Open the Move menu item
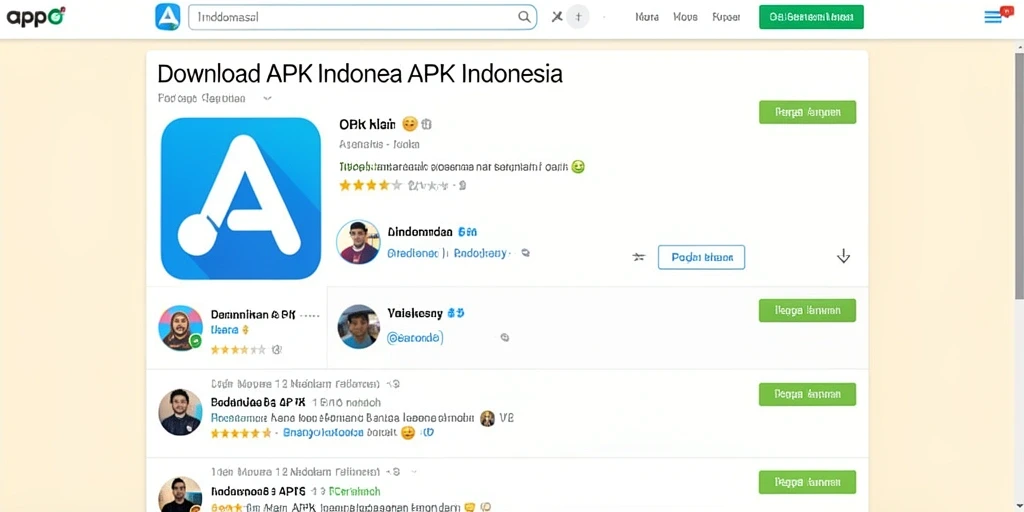 click(685, 18)
